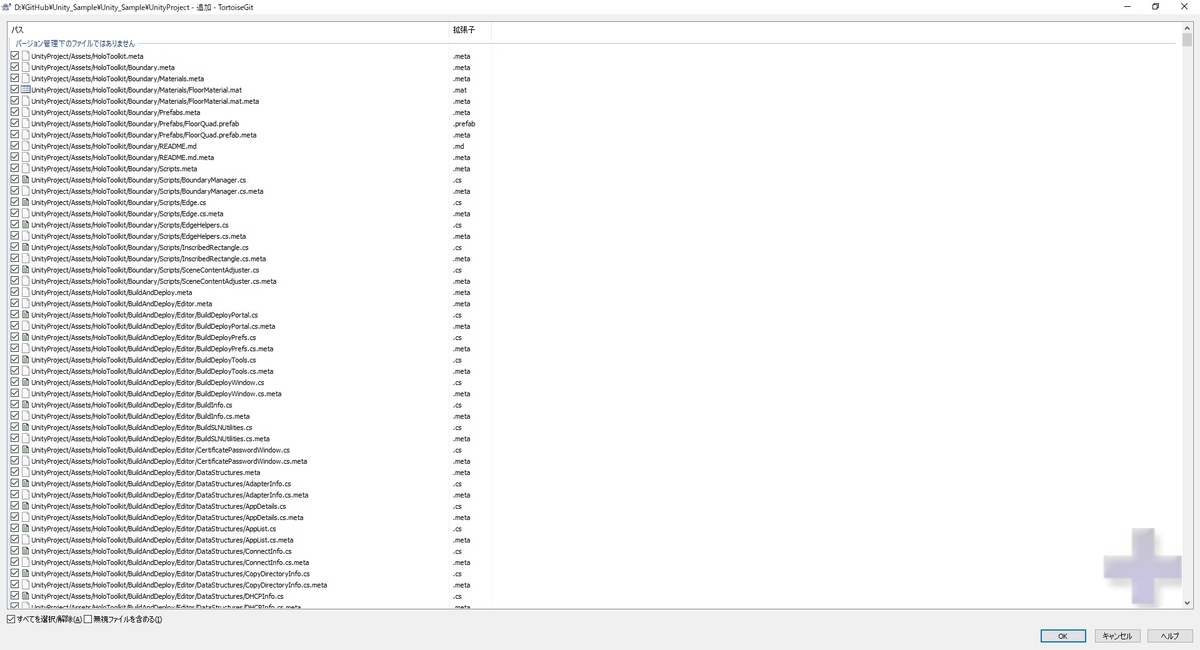This screenshot has height=650, width=1200.
Task: Click the C# file icon for ConnectInfo.cs
Action: click(x=26, y=551)
